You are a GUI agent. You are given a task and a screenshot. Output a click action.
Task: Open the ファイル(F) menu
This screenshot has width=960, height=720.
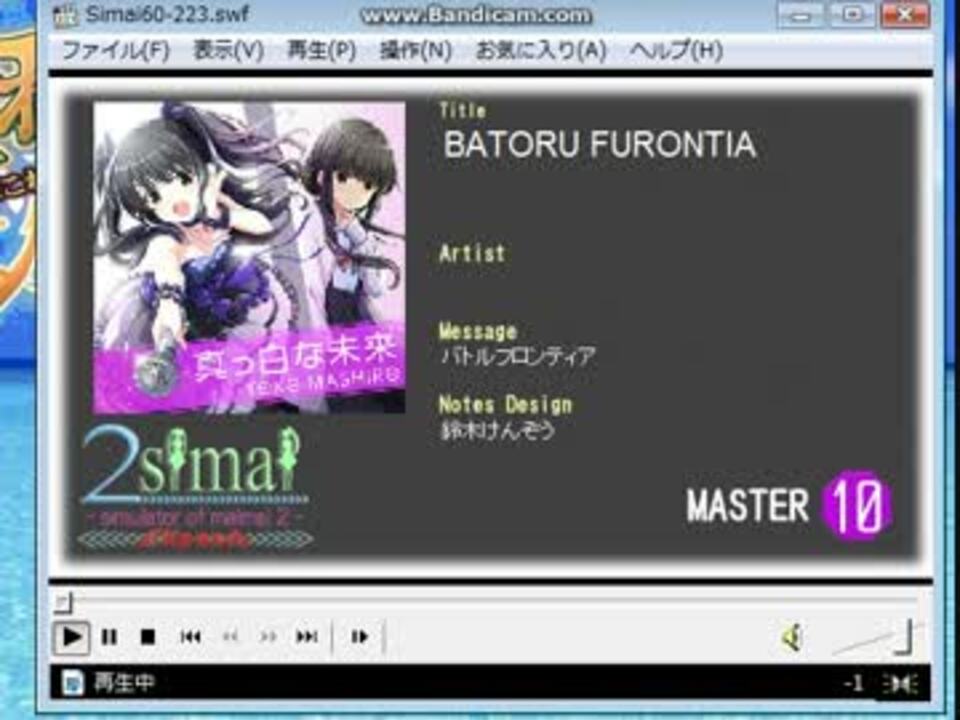click(115, 50)
